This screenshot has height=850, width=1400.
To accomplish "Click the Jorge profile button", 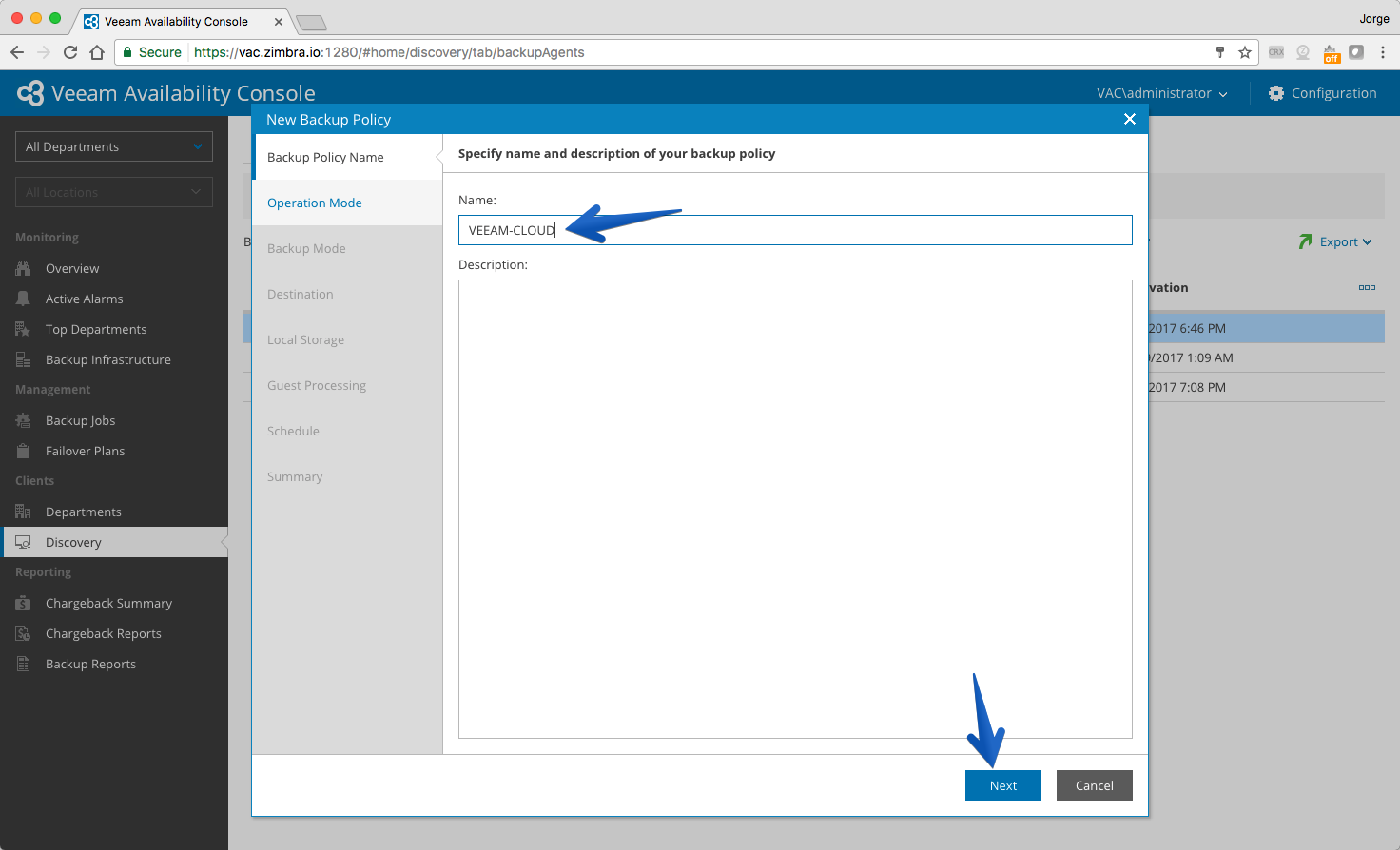I will tap(1374, 18).
